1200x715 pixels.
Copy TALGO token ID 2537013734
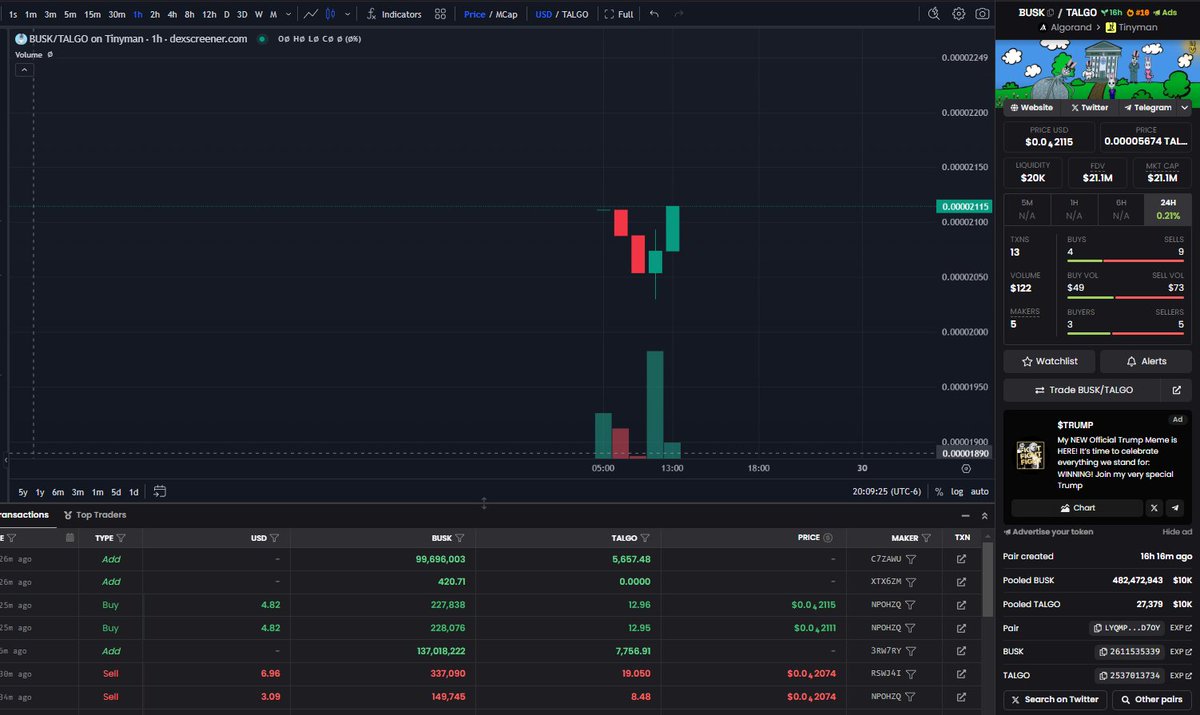point(1131,676)
